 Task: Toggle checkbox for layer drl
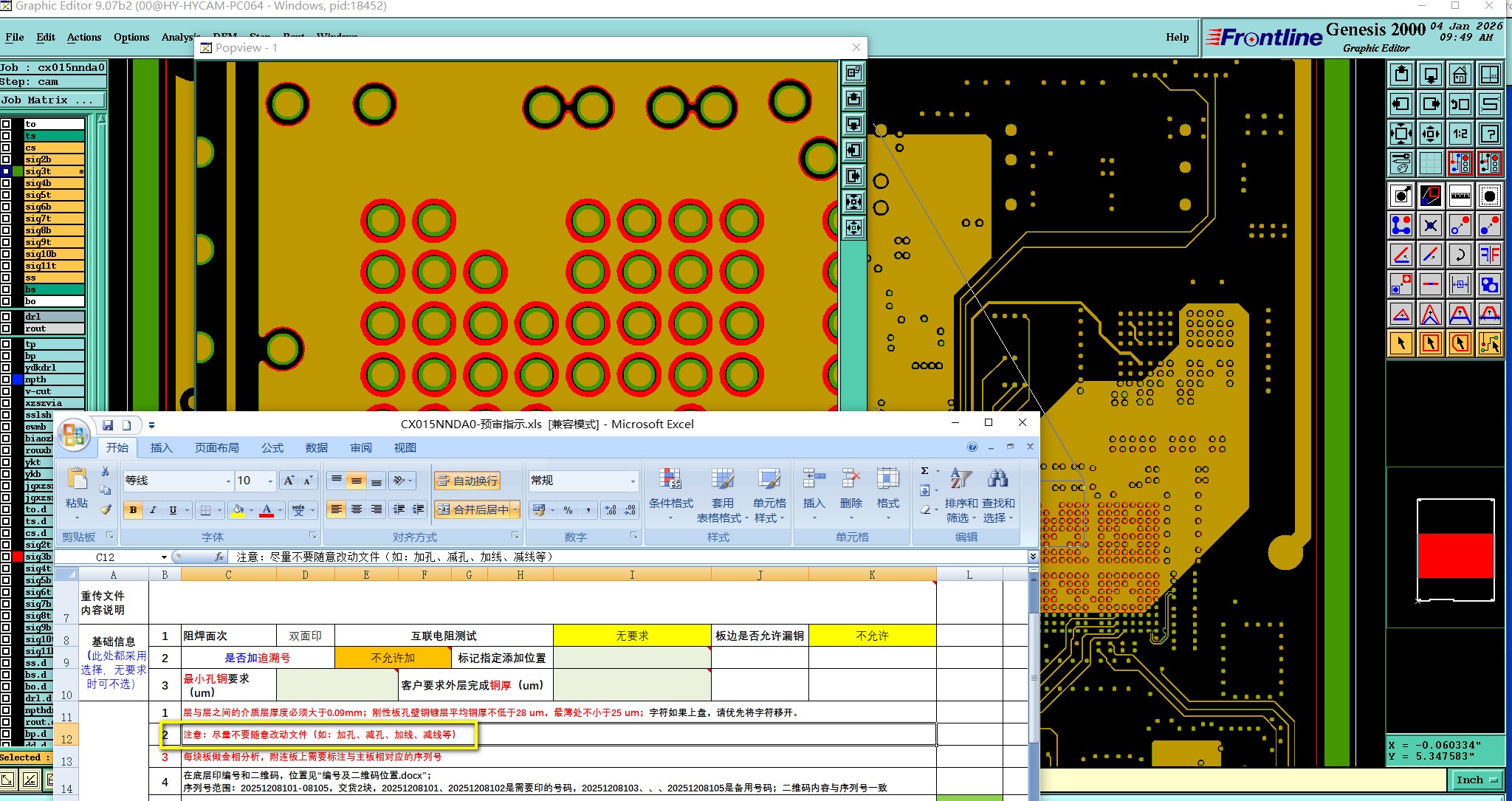tap(6, 317)
